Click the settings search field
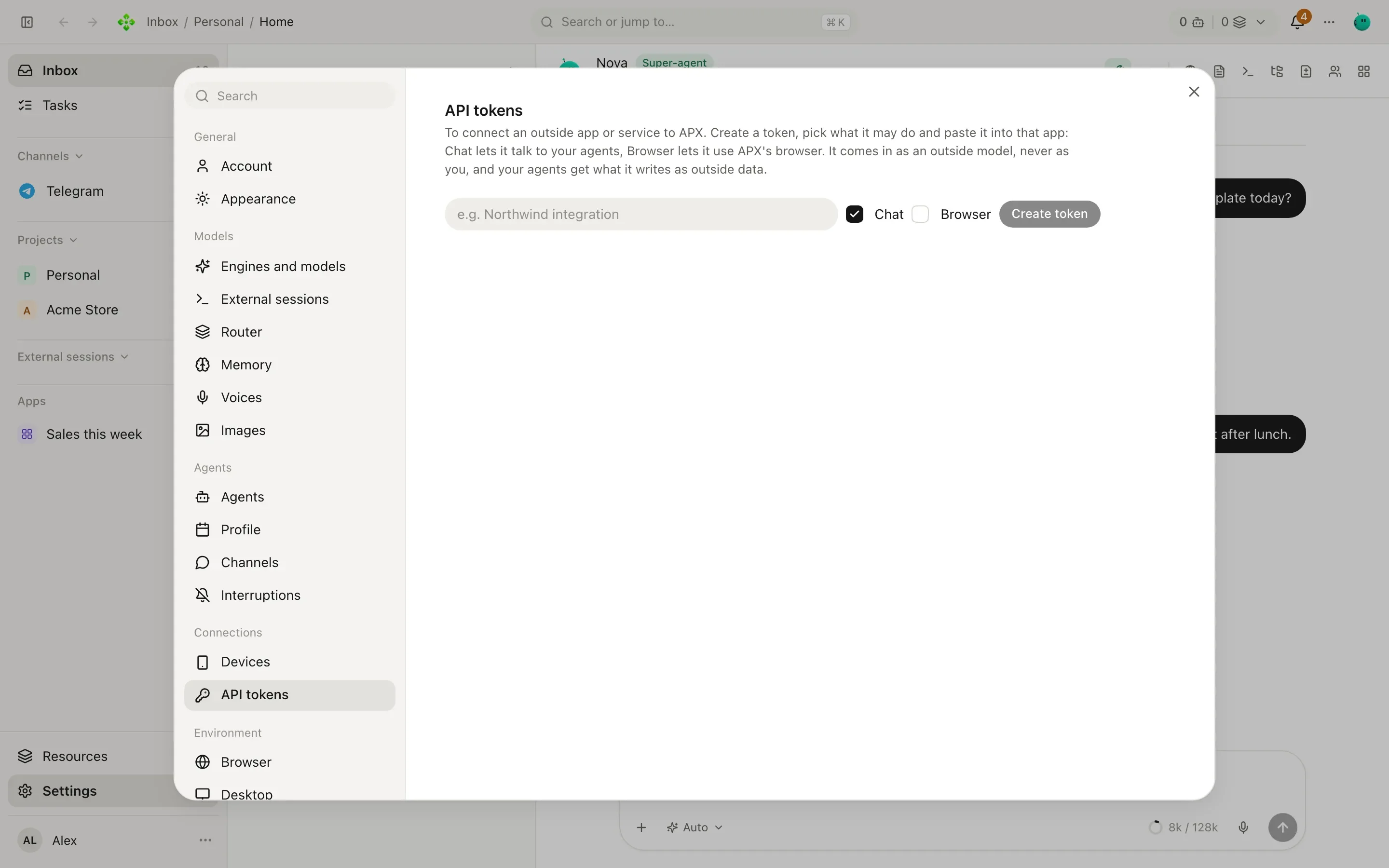 click(290, 96)
